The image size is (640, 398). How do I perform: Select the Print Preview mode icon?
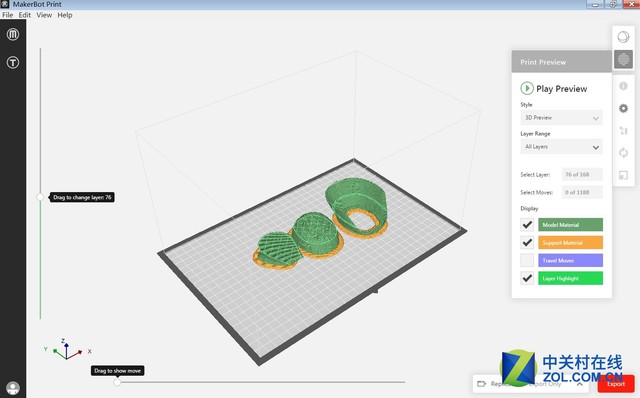tap(623, 60)
